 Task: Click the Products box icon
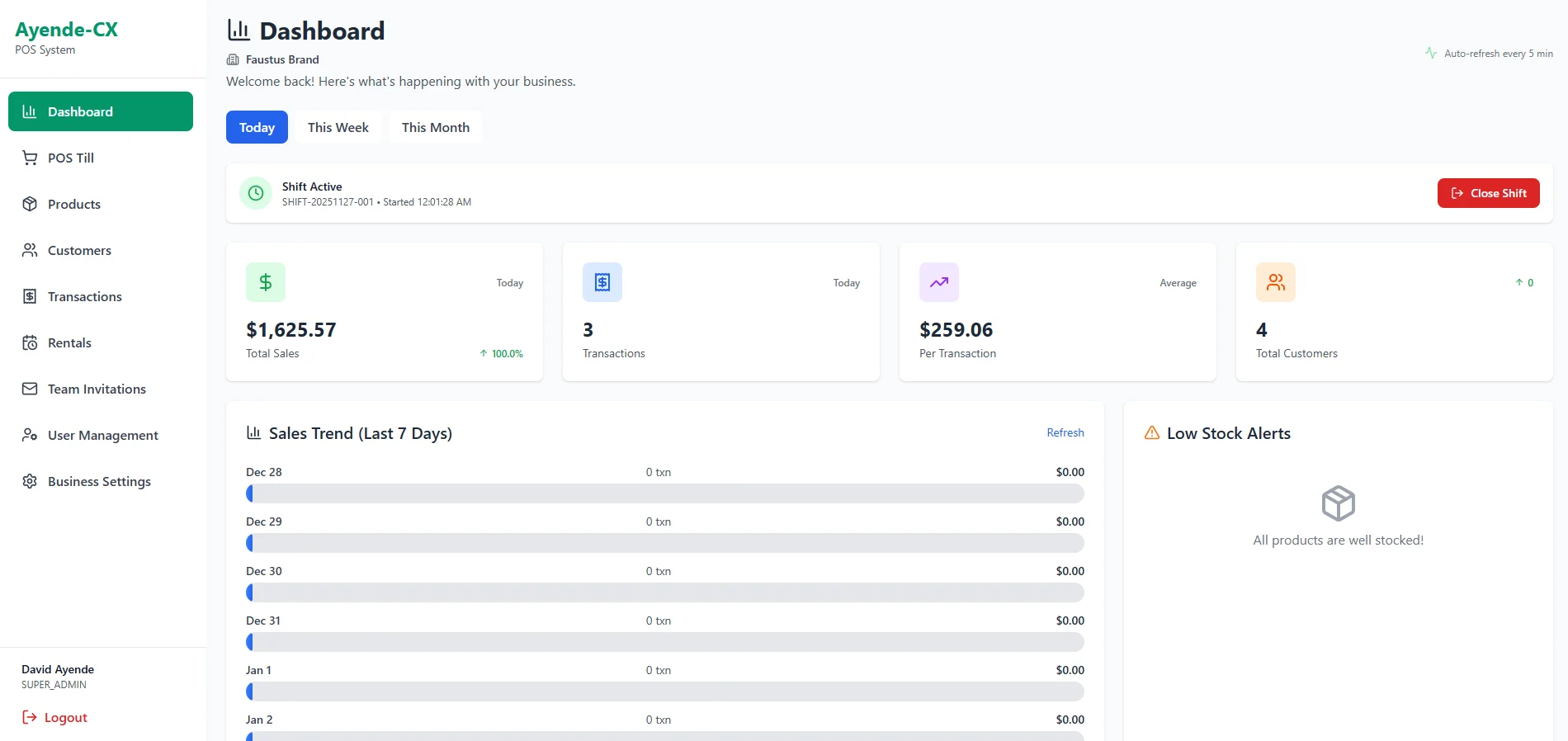30,204
